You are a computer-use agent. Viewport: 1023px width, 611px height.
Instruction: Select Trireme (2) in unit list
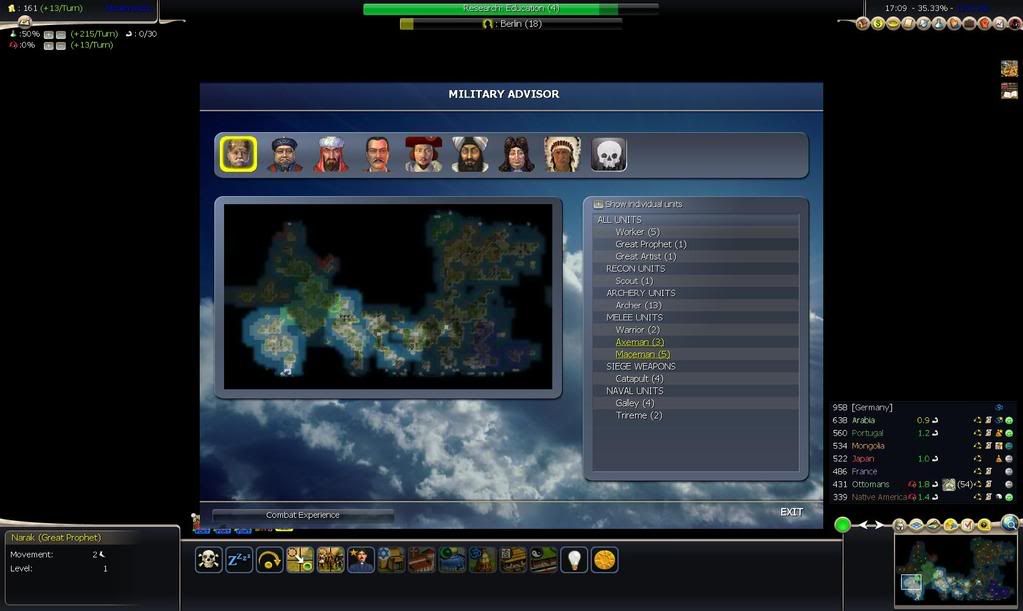tap(639, 415)
